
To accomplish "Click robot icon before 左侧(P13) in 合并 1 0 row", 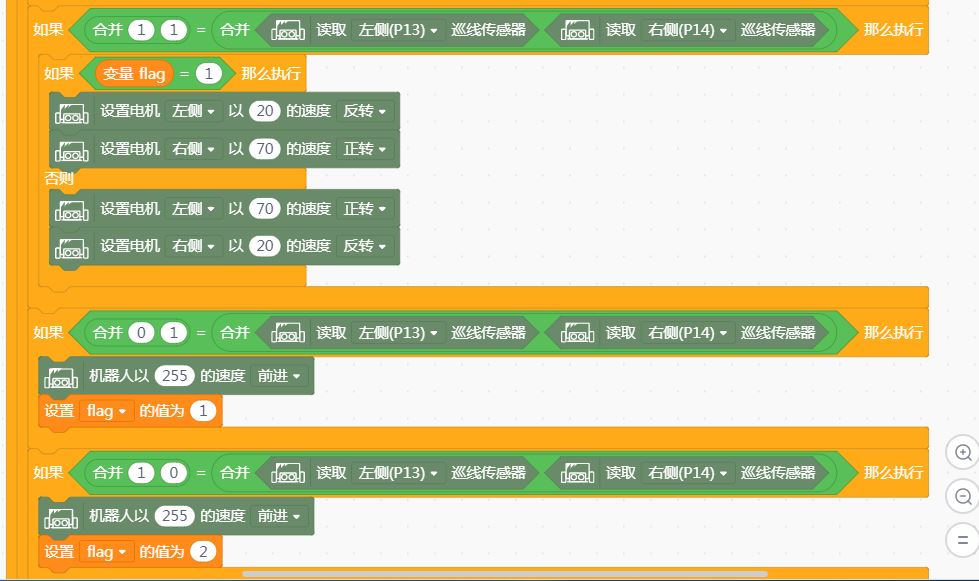I will point(288,472).
